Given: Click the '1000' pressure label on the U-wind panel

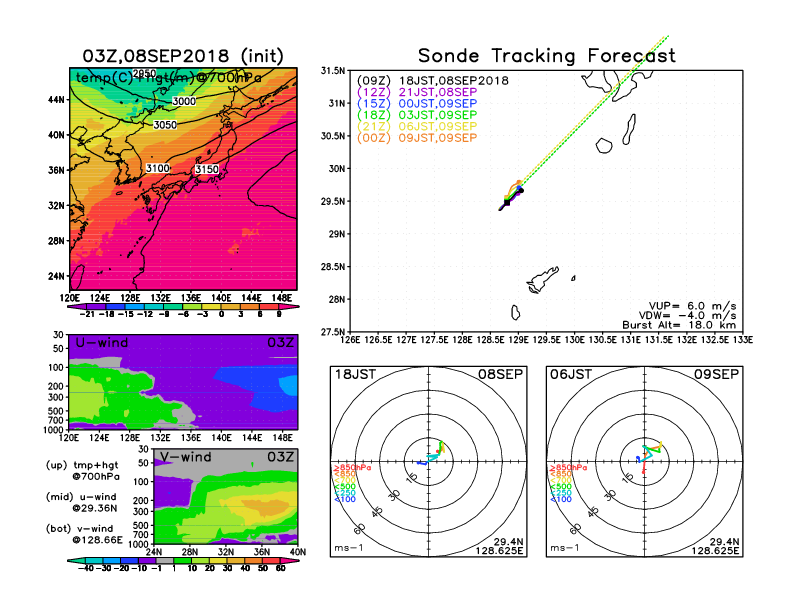Looking at the screenshot, I should 55,430.
